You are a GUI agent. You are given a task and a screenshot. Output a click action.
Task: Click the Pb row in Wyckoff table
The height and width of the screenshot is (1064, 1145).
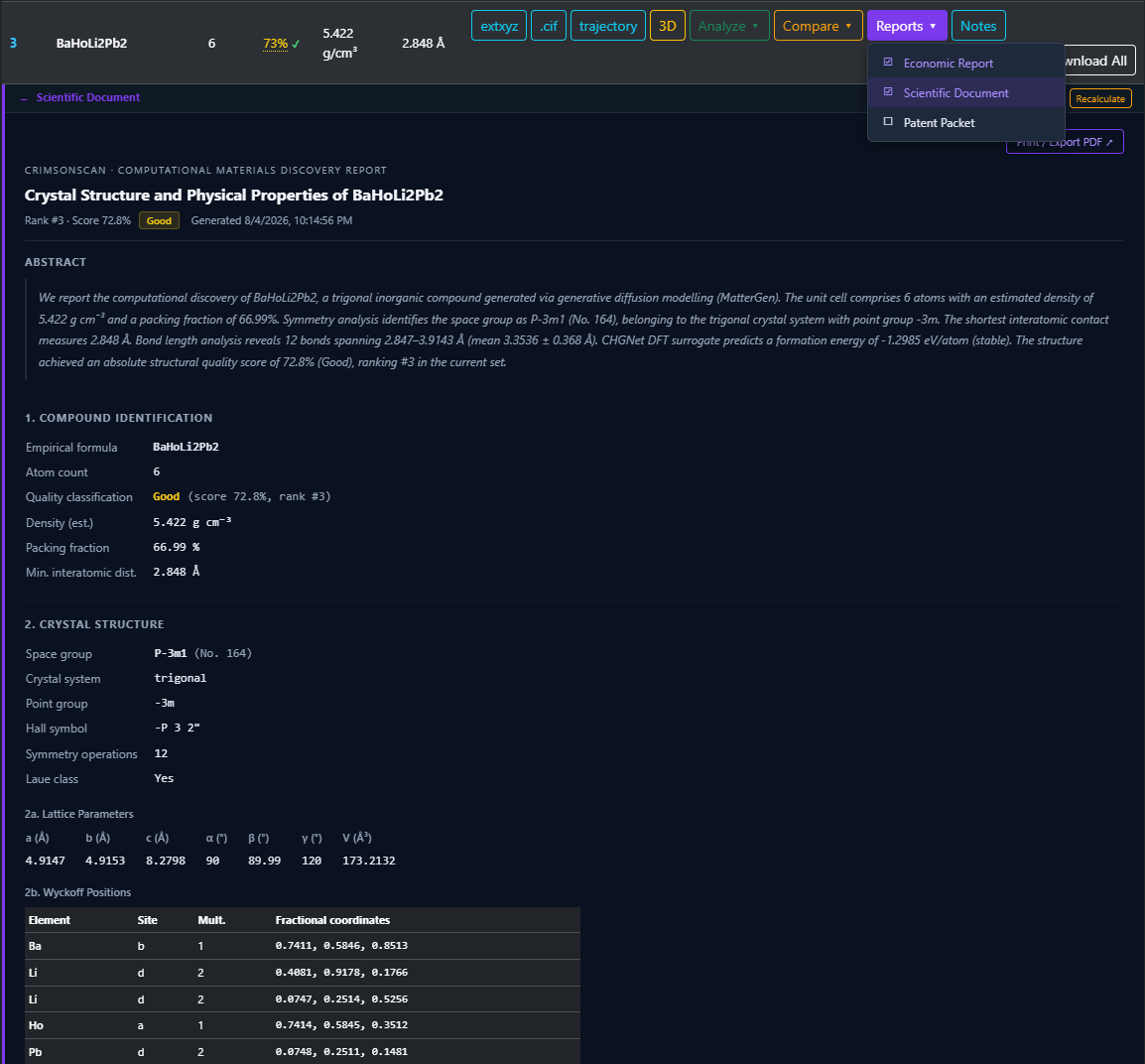[303, 1051]
